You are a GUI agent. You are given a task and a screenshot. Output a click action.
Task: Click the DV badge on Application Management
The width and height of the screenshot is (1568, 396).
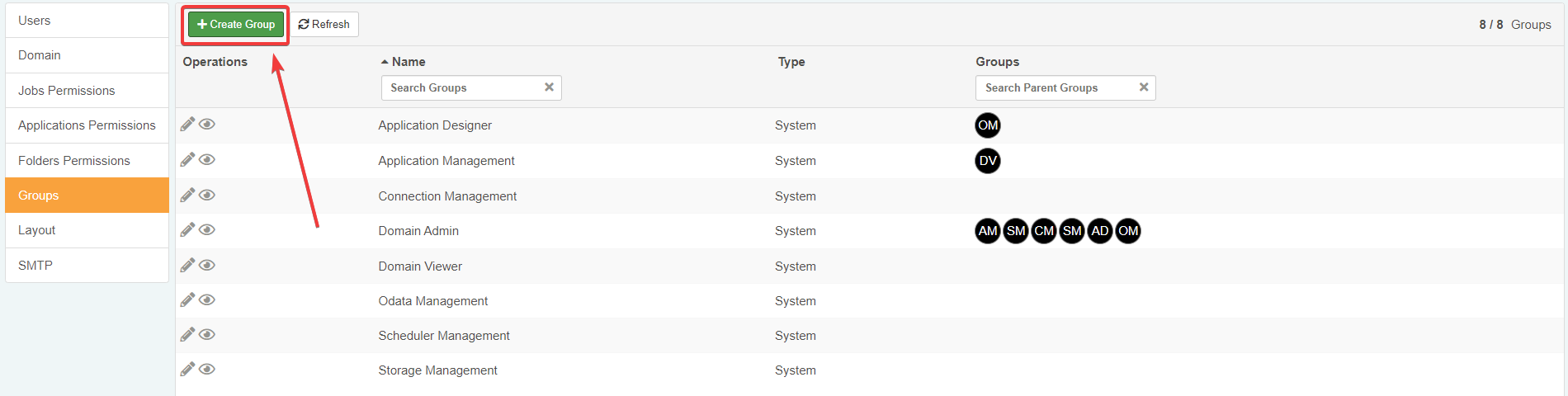tap(988, 161)
